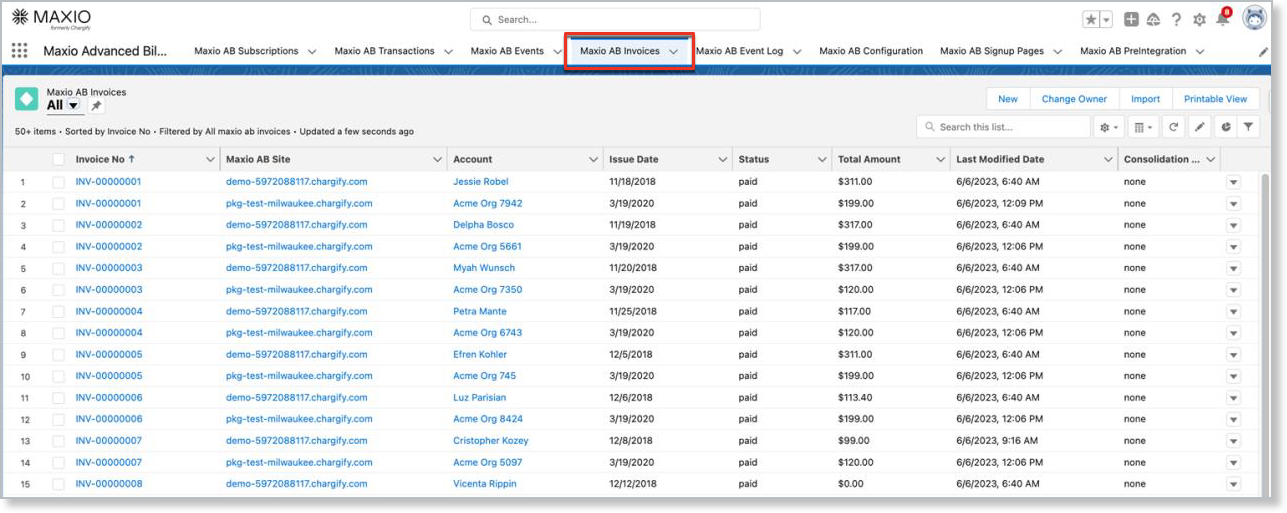Sort by the Invoice No column header
This screenshot has width=1287, height=513.
pyautogui.click(x=104, y=159)
